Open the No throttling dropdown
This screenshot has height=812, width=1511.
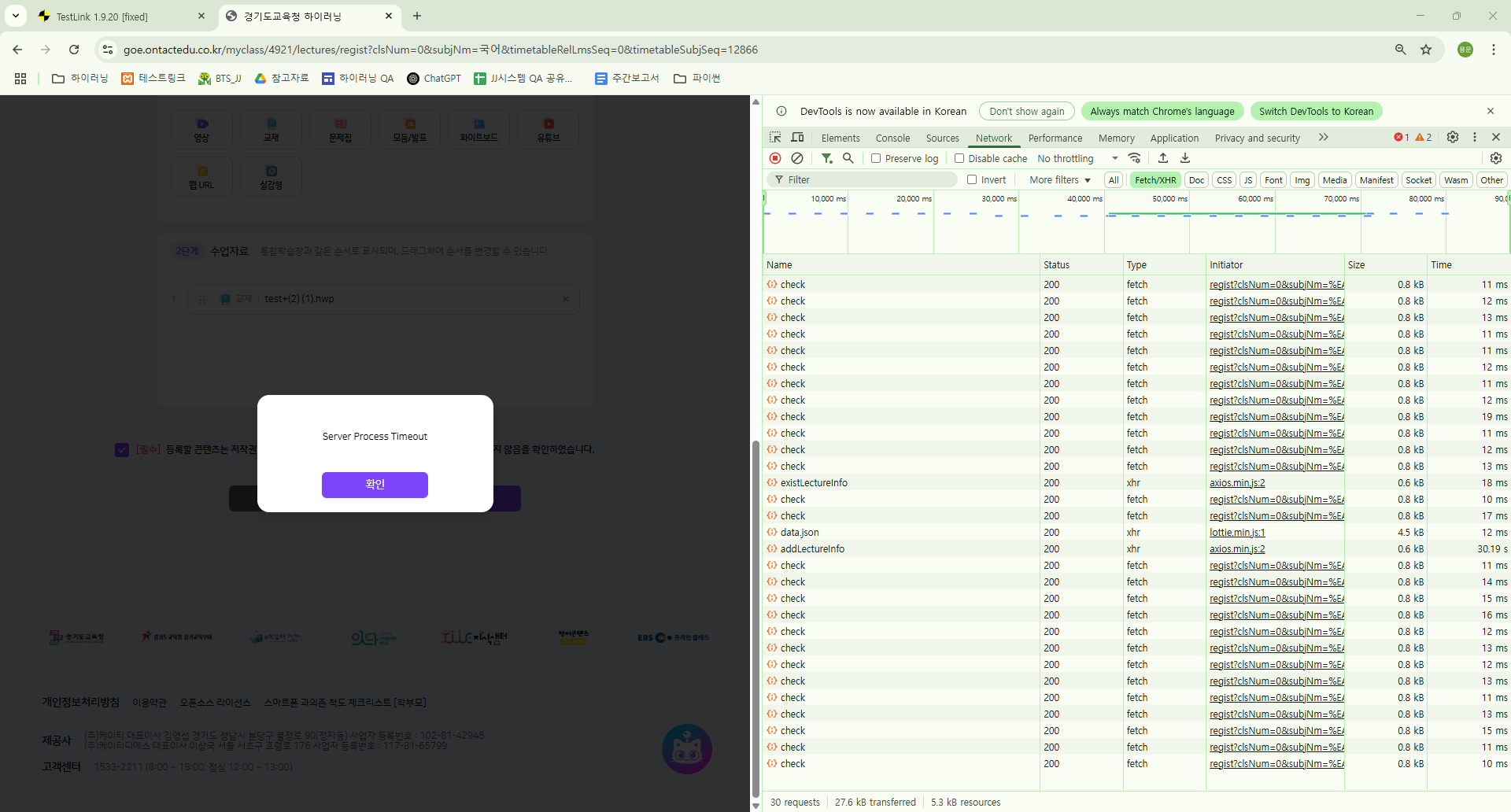[x=1077, y=158]
